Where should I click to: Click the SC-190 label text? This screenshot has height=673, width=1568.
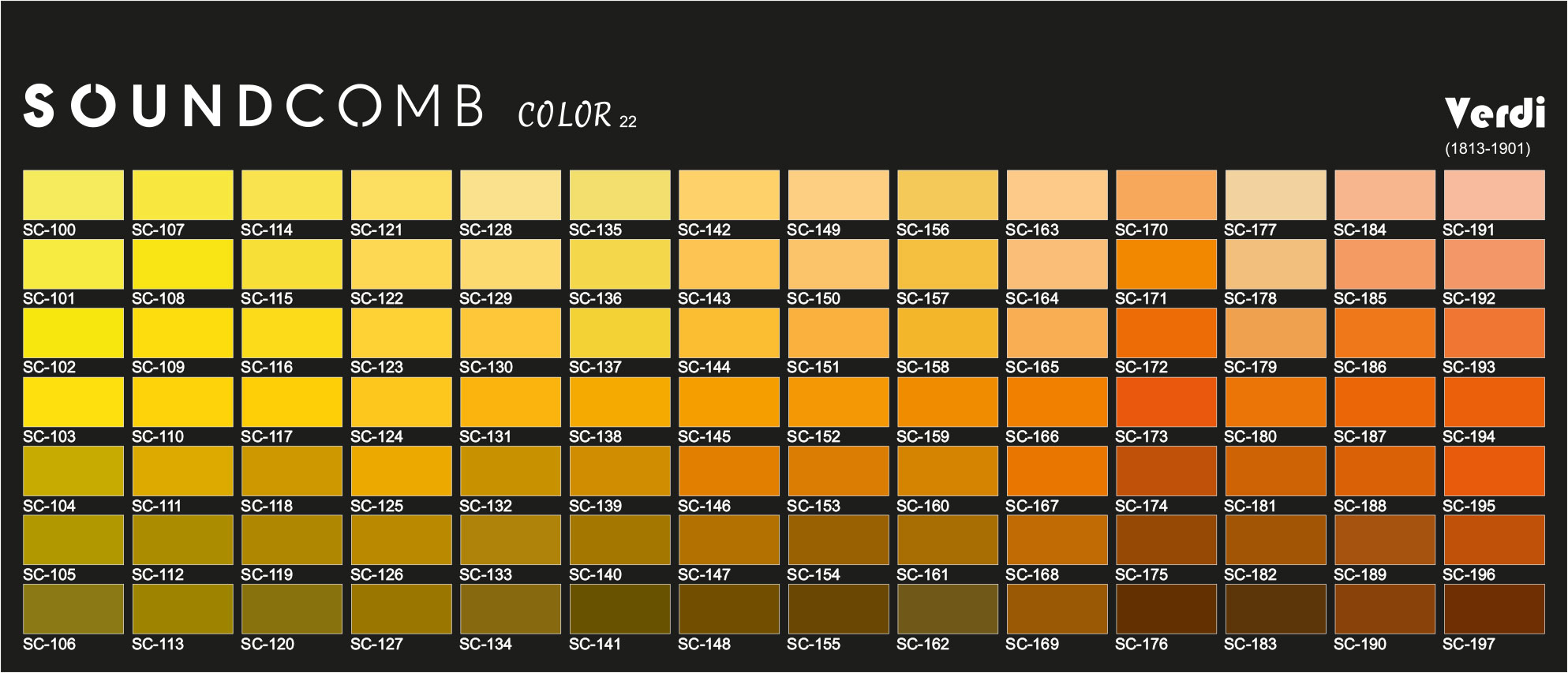tap(1360, 644)
